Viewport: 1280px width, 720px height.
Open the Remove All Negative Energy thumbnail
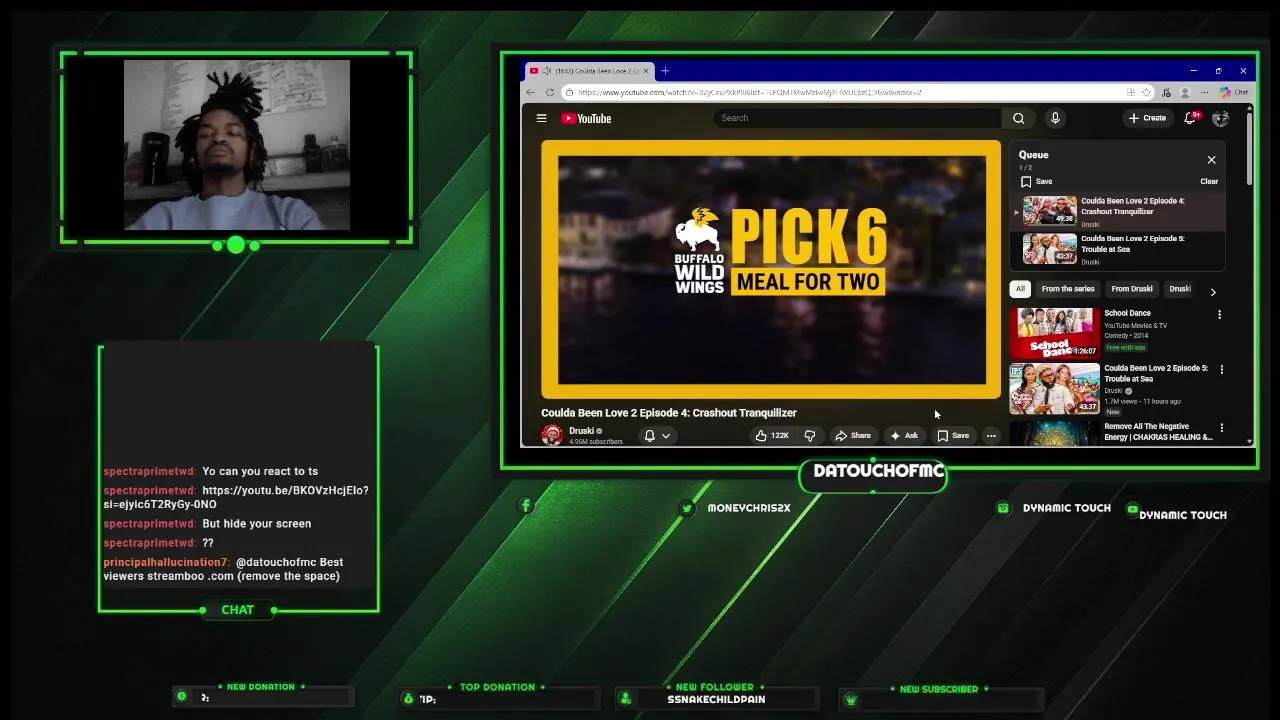pos(1054,433)
